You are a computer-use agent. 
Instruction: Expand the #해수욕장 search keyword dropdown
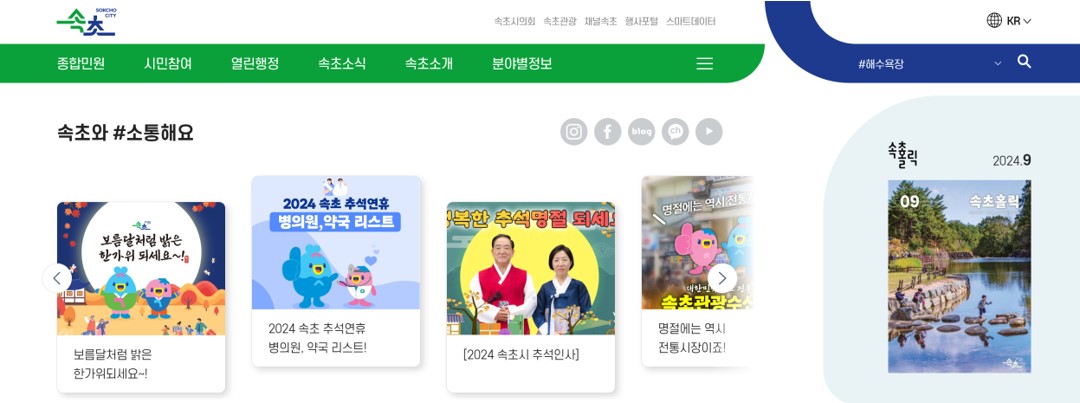pos(998,63)
